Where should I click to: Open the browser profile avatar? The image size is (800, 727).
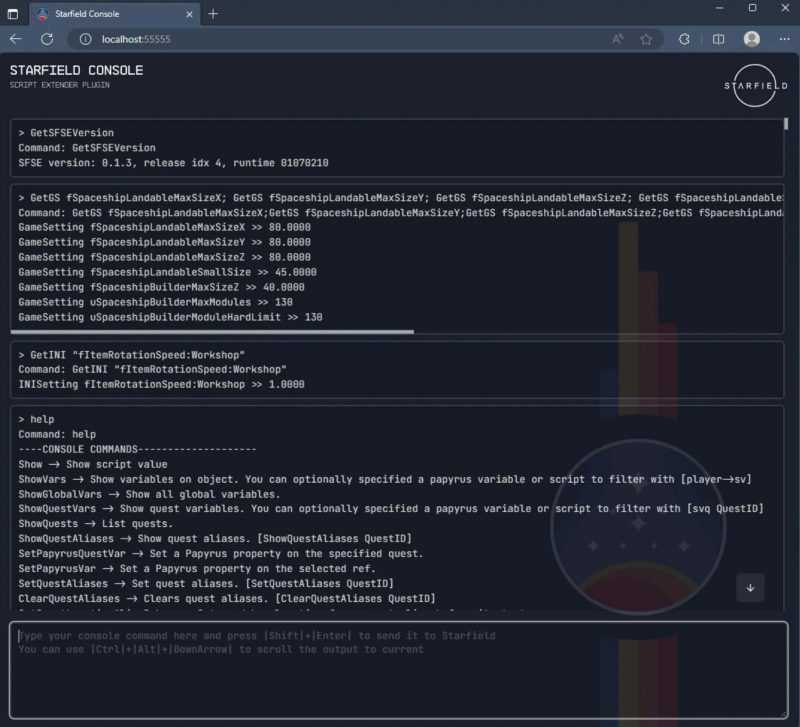click(752, 39)
